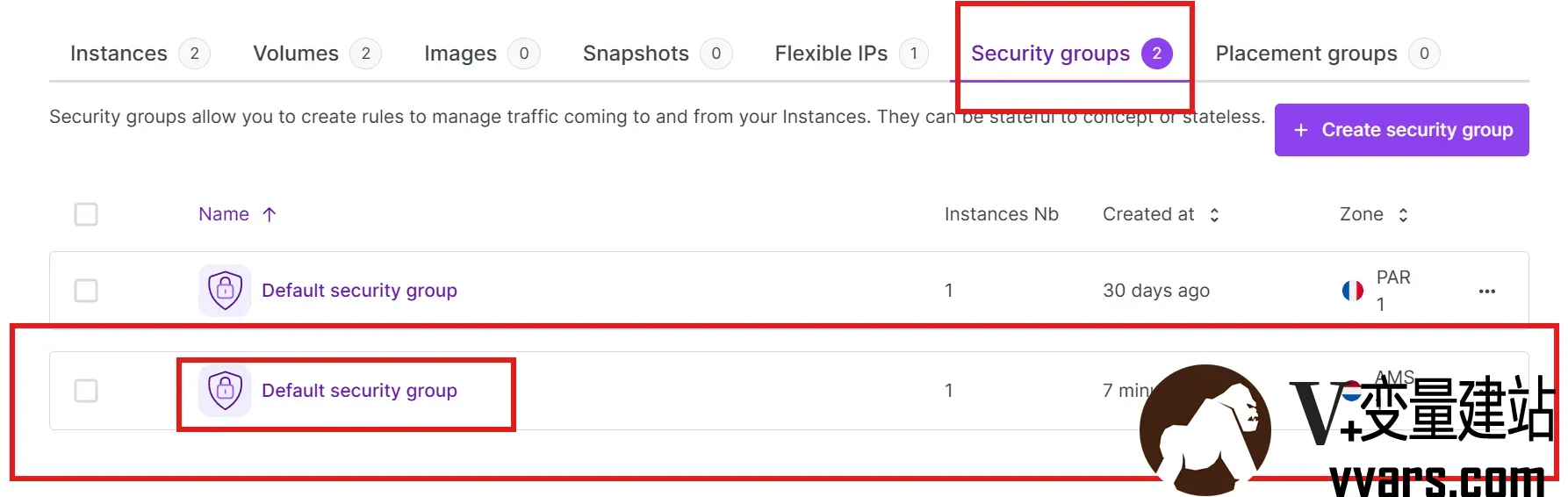This screenshot has width=1568, height=497.
Task: Check the first Default security group row
Action: click(x=86, y=291)
